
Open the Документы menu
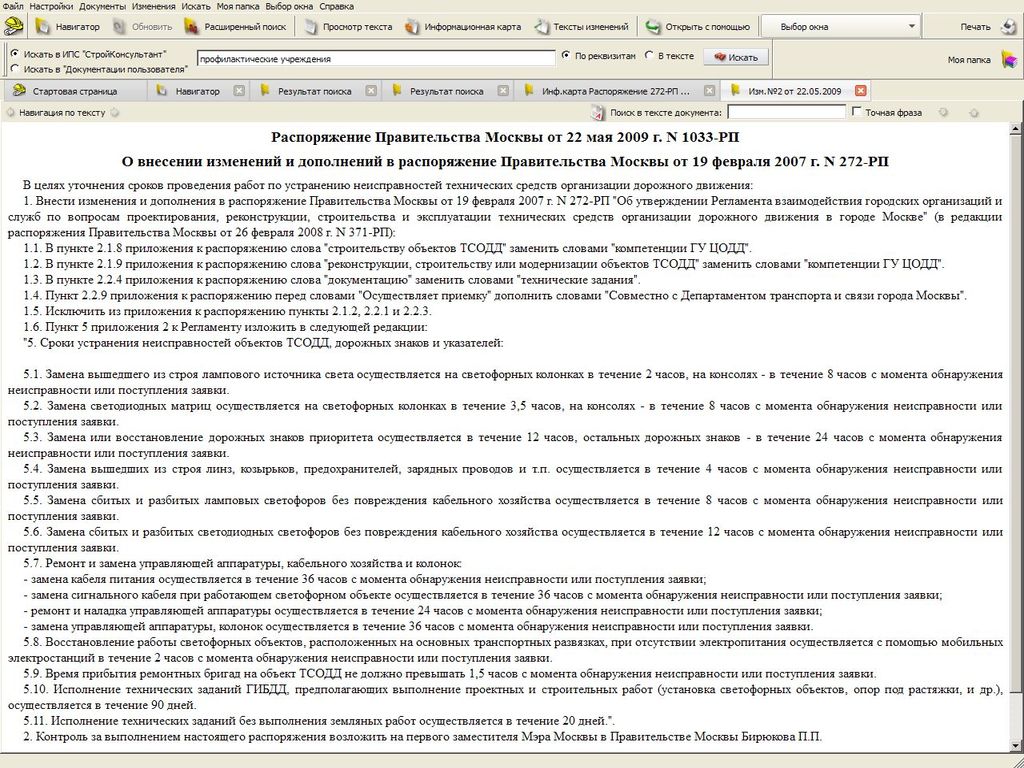(x=103, y=6)
